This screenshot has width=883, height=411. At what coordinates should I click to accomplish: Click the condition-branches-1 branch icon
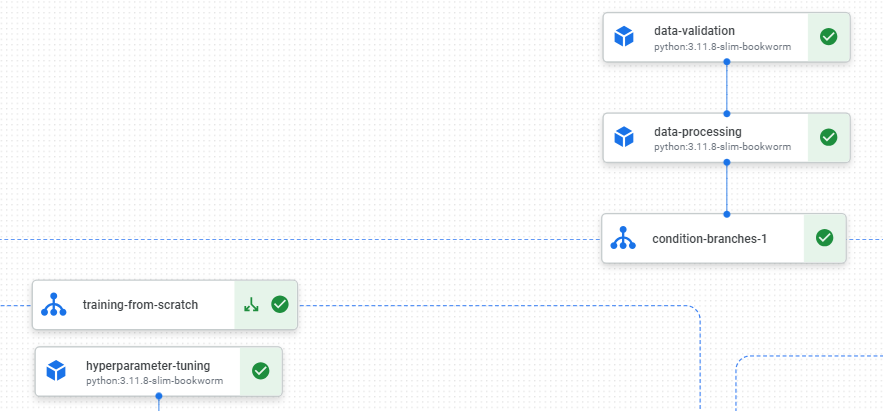pos(623,238)
